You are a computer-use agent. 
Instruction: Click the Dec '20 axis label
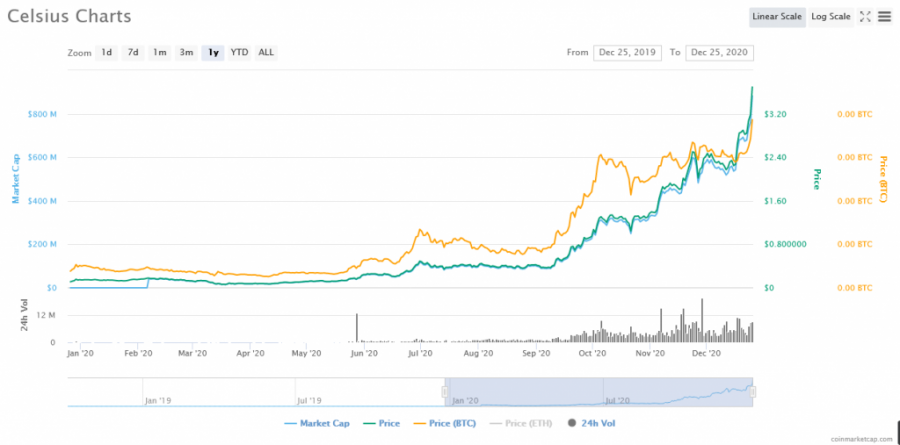click(x=707, y=354)
